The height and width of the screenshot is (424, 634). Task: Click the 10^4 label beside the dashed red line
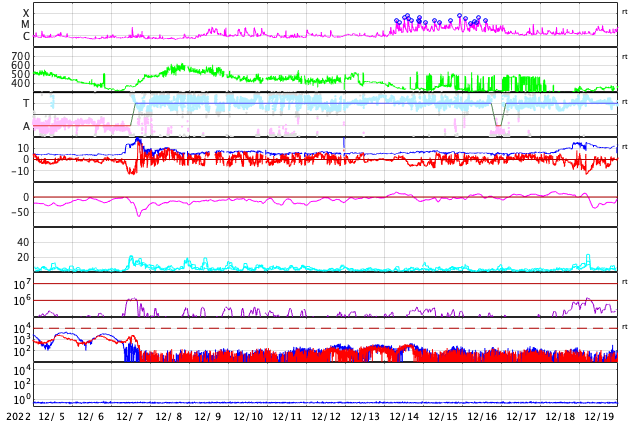click(22, 328)
